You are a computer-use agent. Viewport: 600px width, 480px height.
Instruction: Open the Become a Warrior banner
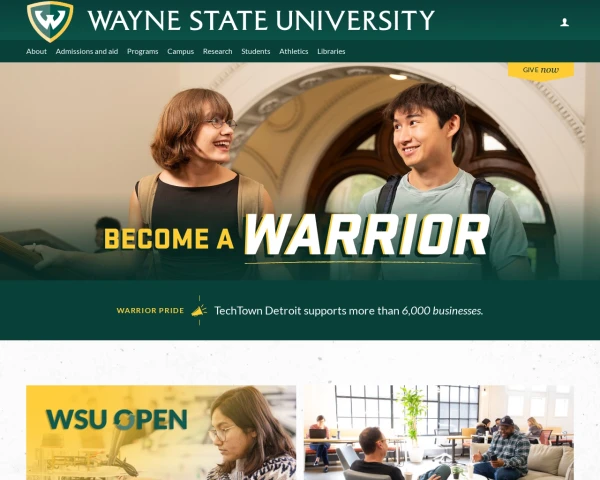297,239
